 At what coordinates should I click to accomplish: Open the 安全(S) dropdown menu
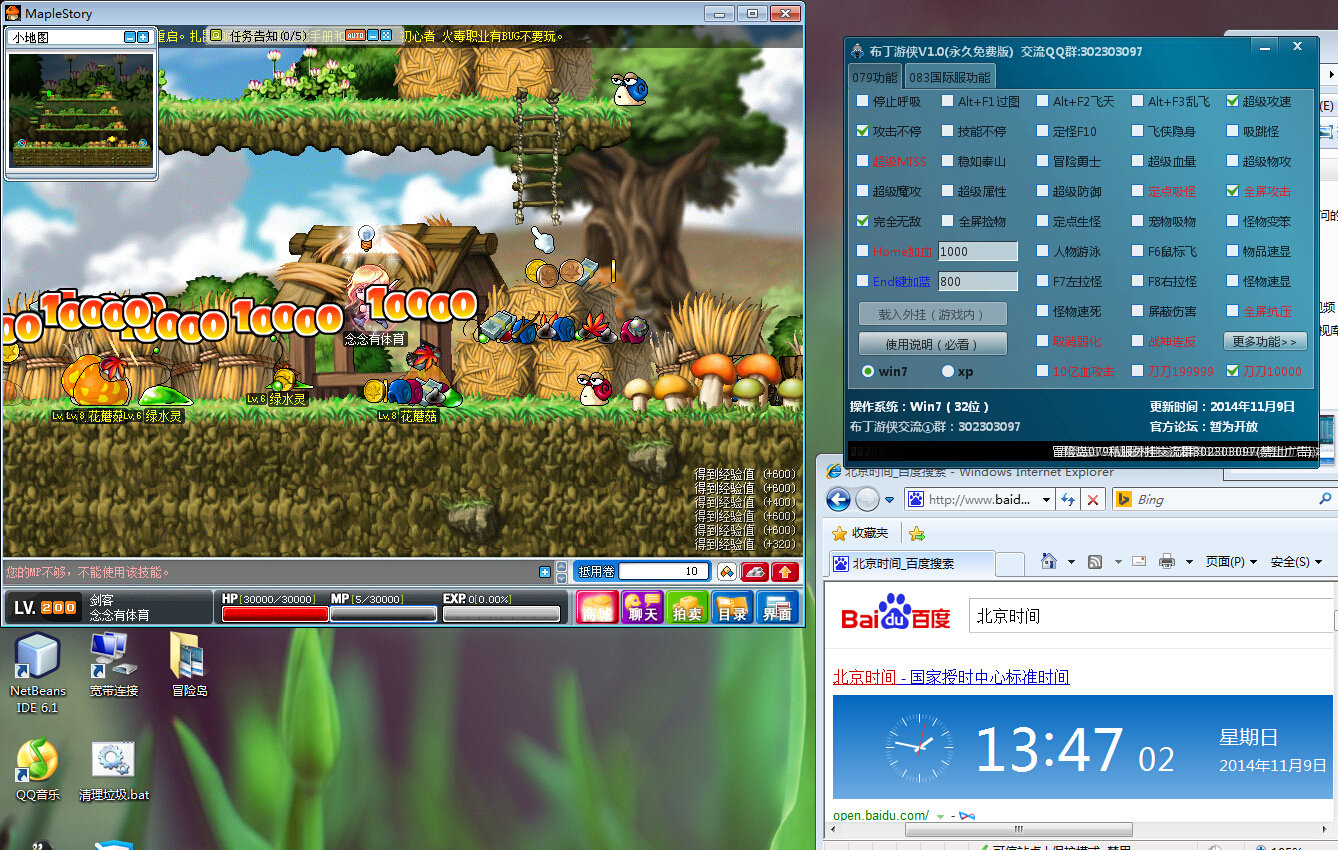click(x=1296, y=562)
